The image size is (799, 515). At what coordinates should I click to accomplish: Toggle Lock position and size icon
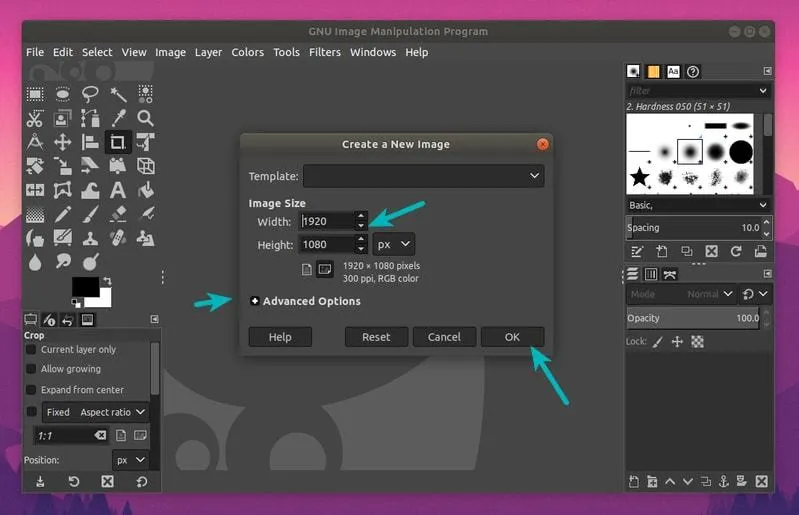click(677, 342)
